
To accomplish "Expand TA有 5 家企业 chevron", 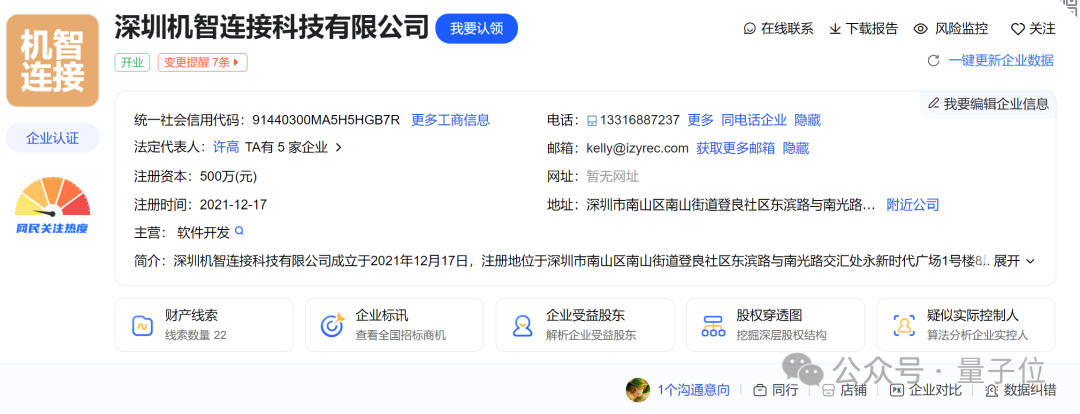I will tap(338, 147).
